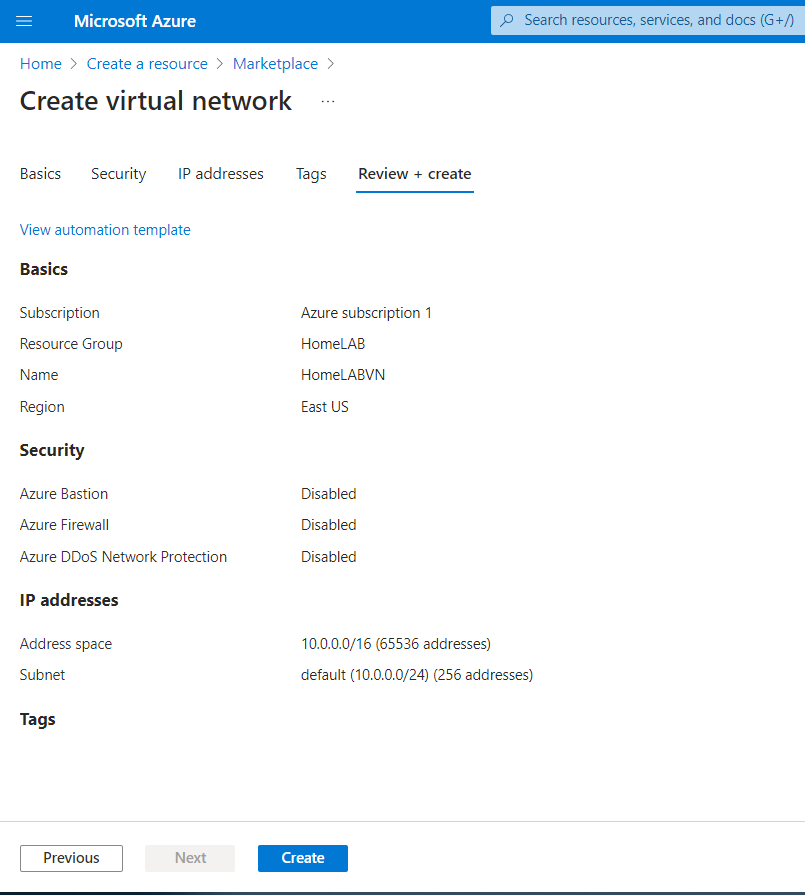Switch to the Security tab
805x895 pixels.
[x=119, y=174]
